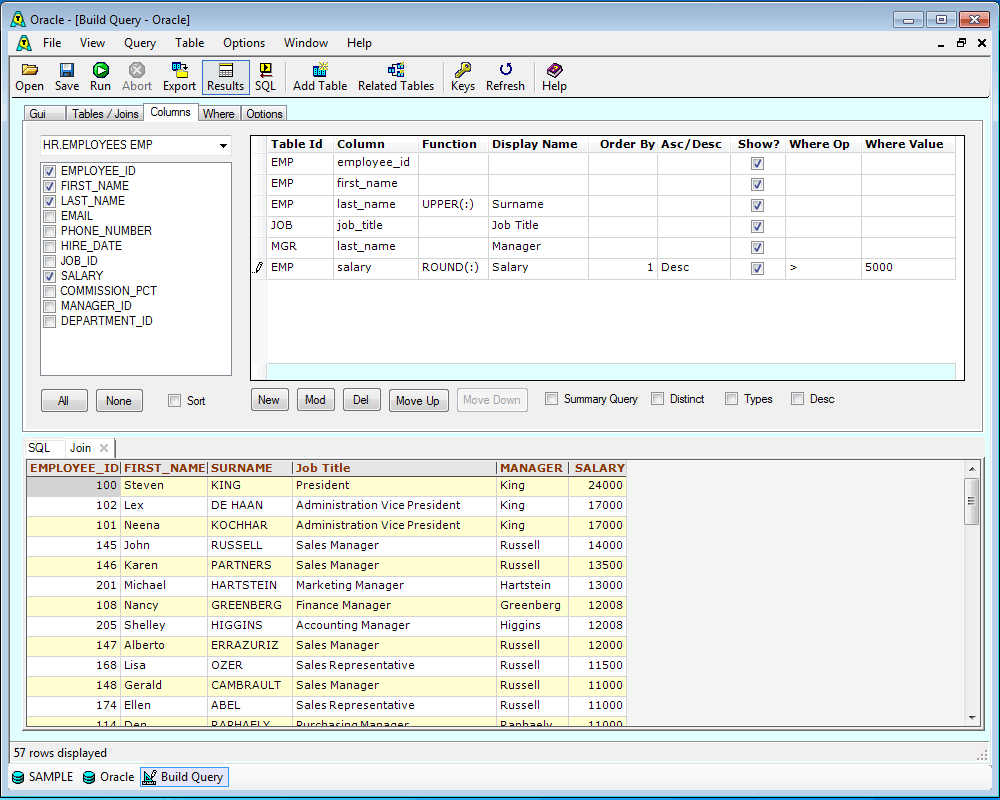
Task: Click the Oracle app icon in the title bar
Action: pyautogui.click(x=18, y=20)
